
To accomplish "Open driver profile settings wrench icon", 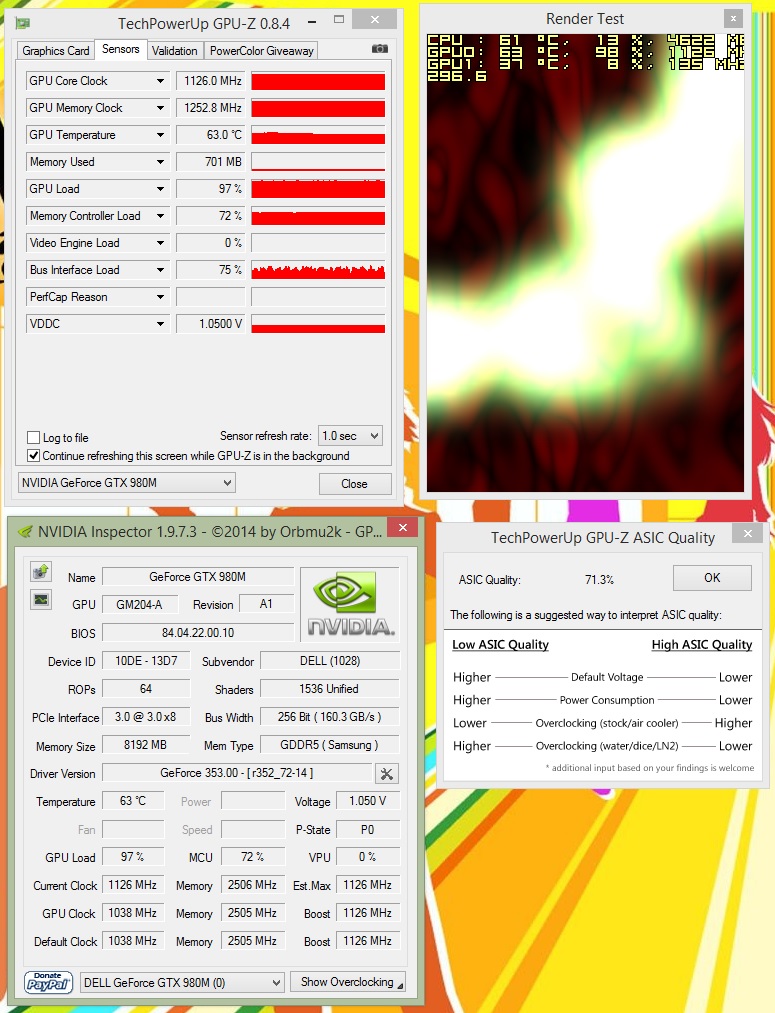I will (387, 773).
